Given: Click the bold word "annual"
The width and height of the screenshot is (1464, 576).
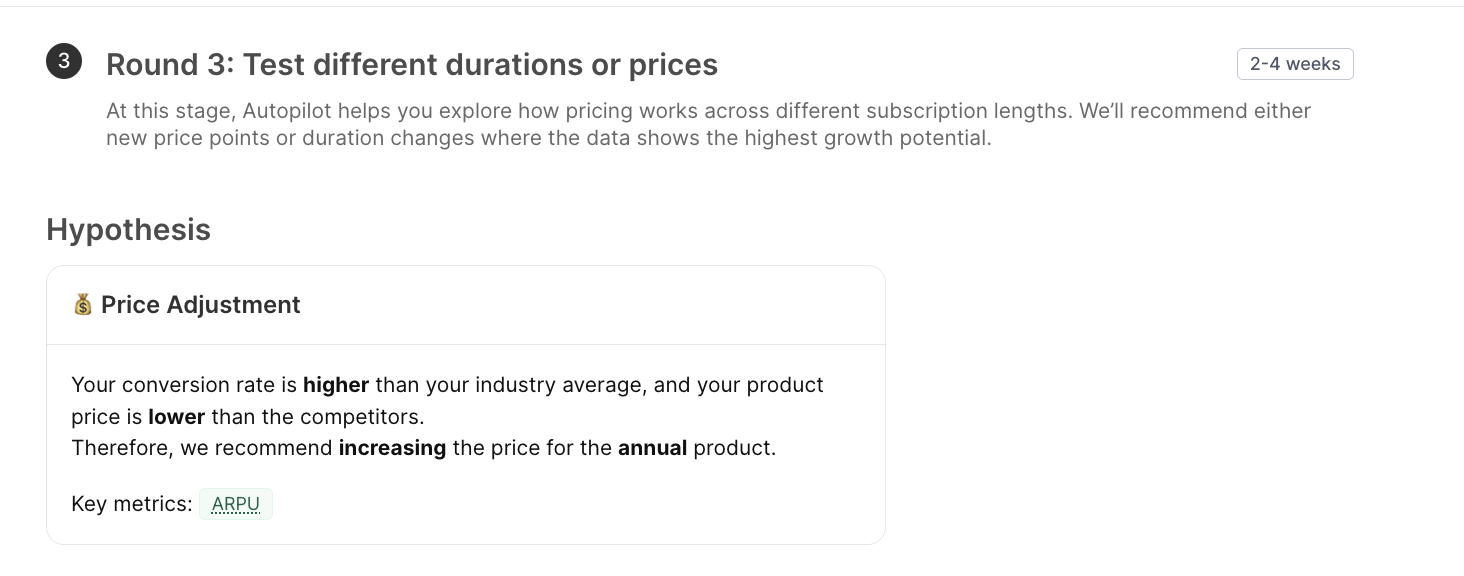Looking at the screenshot, I should tap(652, 448).
